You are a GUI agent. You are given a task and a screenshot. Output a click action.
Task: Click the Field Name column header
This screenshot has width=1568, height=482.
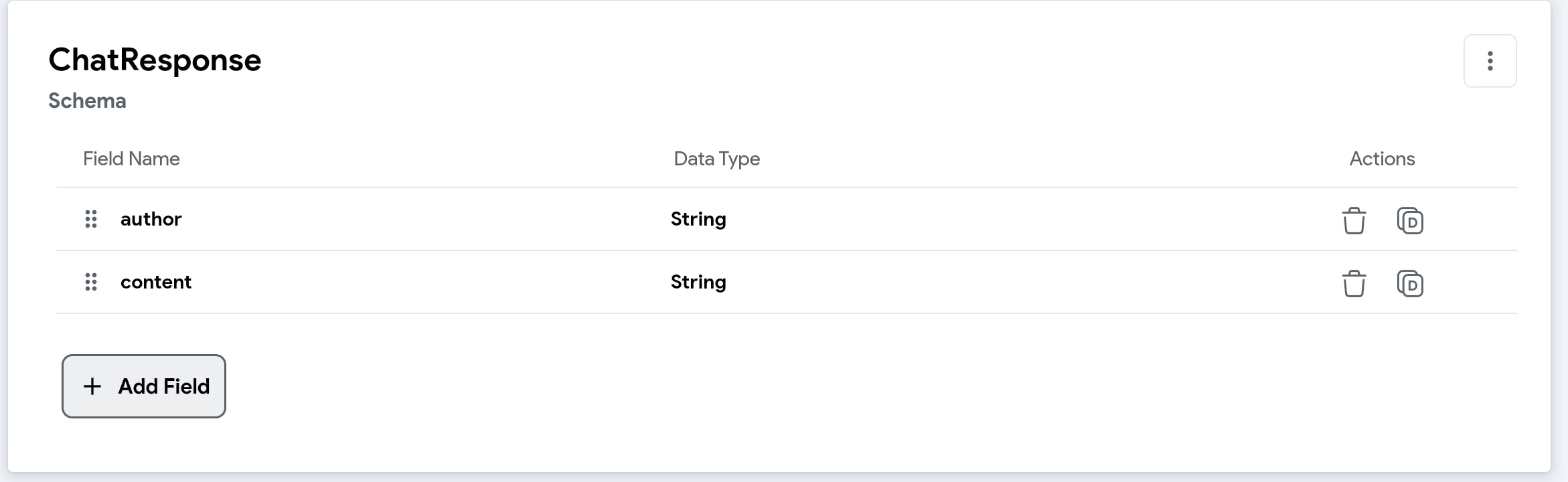131,159
